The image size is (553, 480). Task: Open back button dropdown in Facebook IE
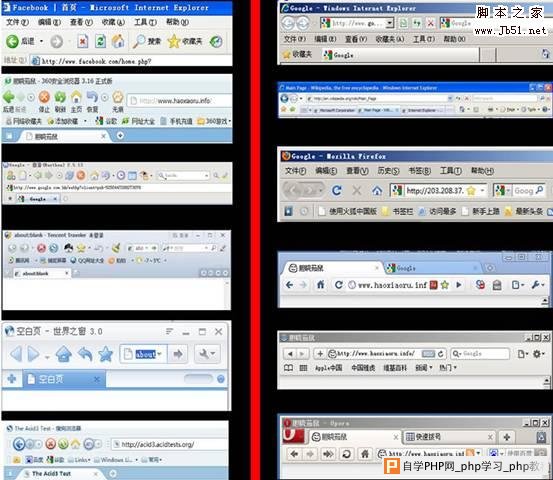click(41, 42)
